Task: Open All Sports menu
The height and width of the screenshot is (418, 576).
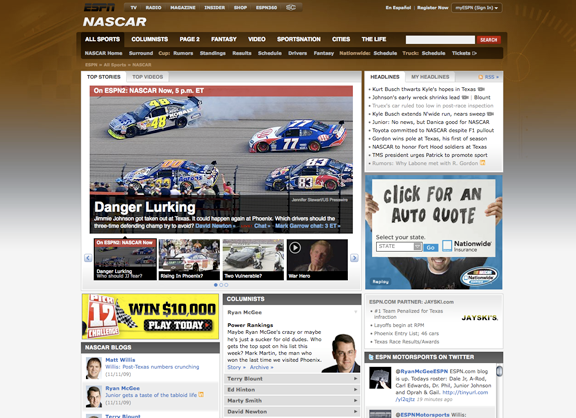Action: pos(102,39)
